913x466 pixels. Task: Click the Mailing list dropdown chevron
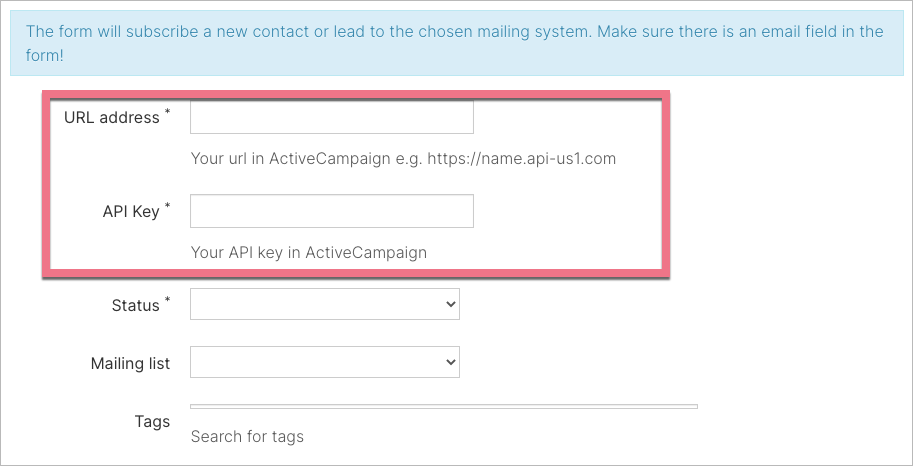(450, 362)
